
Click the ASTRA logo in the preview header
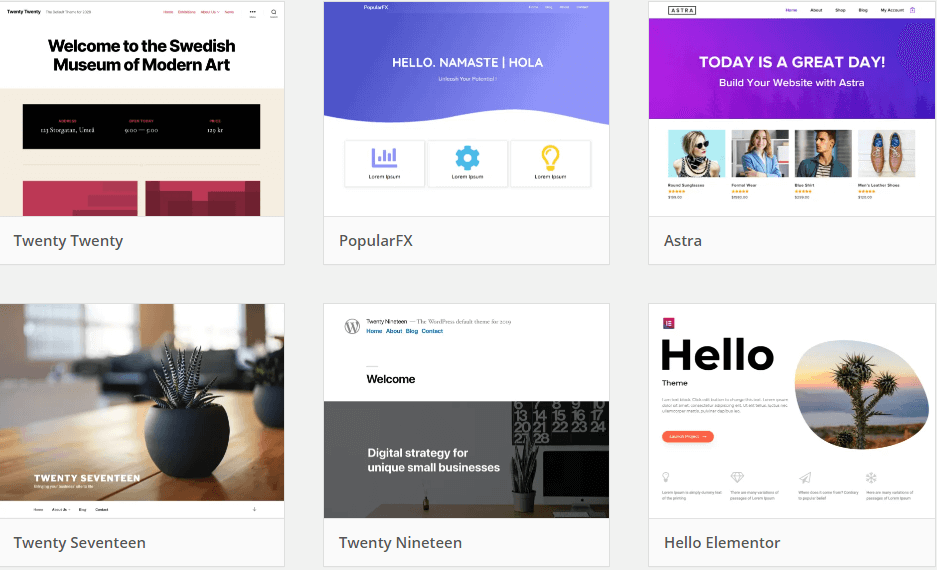(x=682, y=10)
